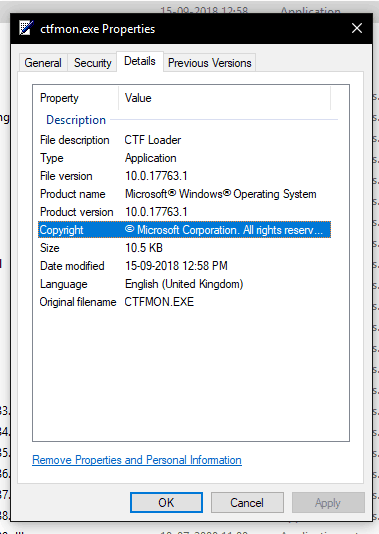Screen dimensions: 379x534
Task: Open the Previous Versions tab
Action: (x=210, y=63)
